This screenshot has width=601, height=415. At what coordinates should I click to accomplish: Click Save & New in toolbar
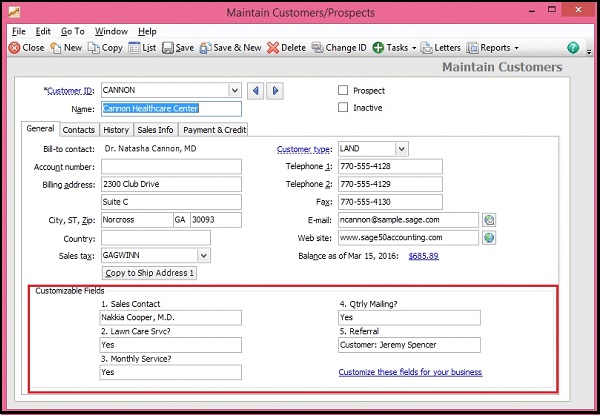coord(230,48)
